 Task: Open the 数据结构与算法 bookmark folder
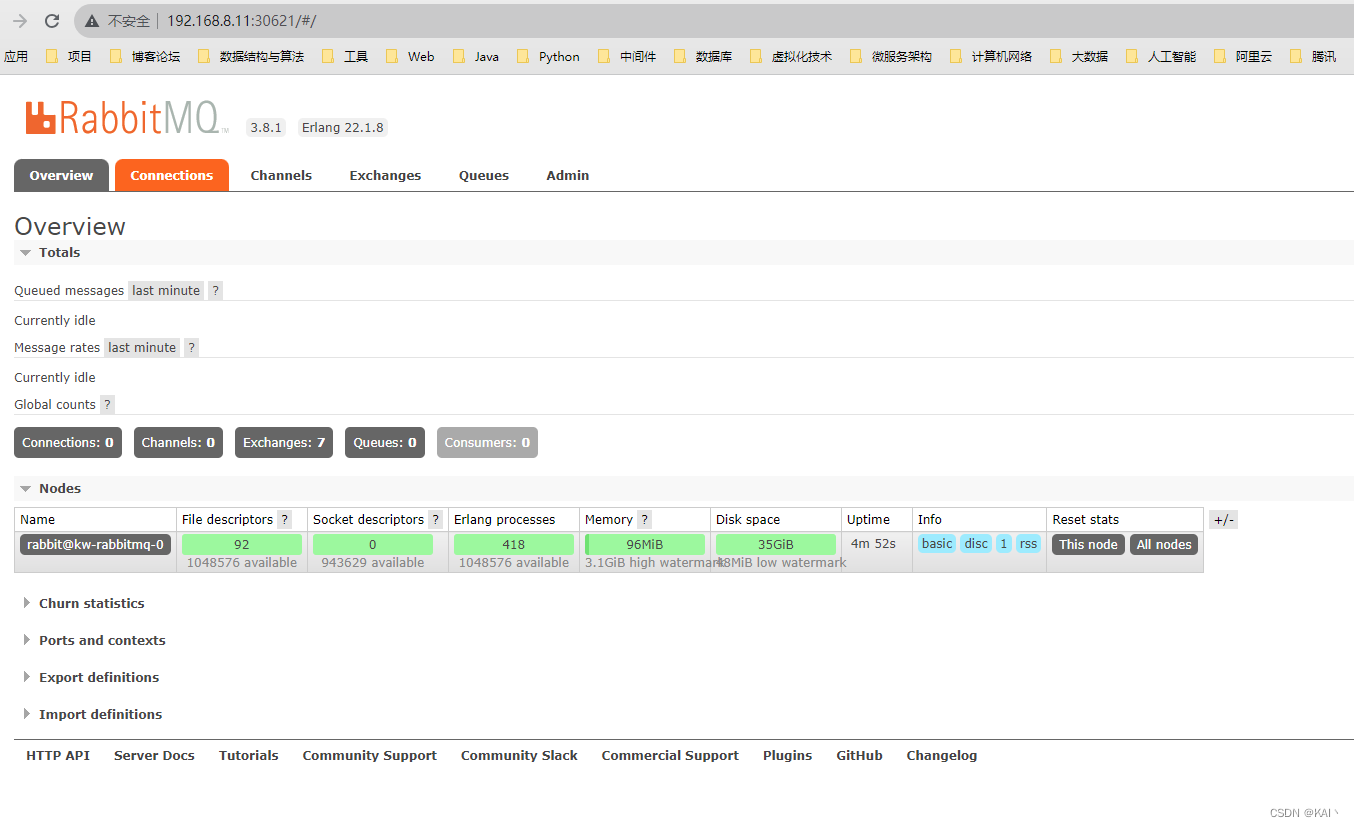tap(251, 57)
